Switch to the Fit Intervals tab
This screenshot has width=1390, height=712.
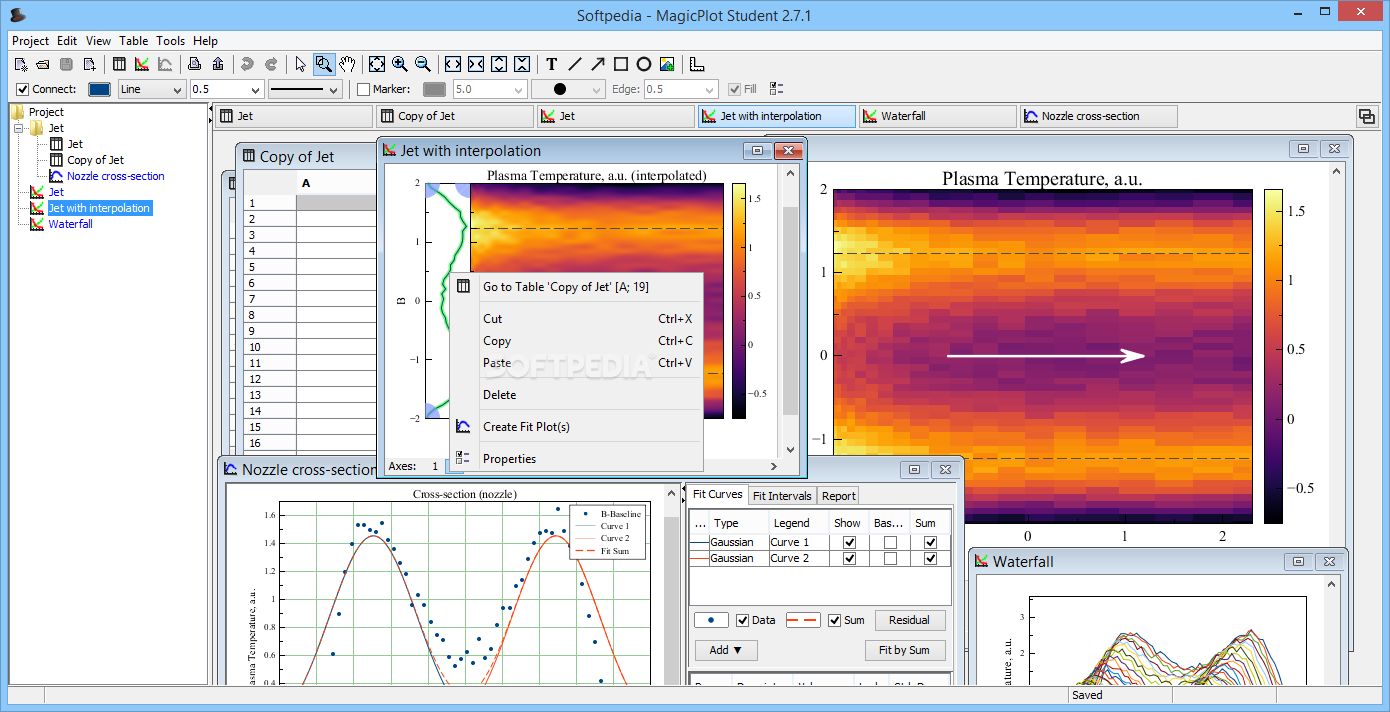click(x=782, y=495)
